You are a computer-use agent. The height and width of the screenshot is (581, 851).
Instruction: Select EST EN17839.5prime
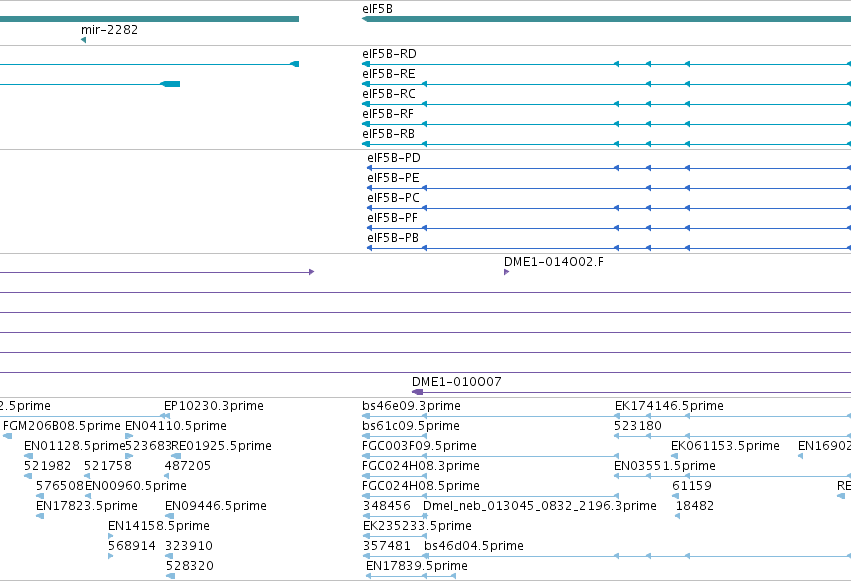417,566
